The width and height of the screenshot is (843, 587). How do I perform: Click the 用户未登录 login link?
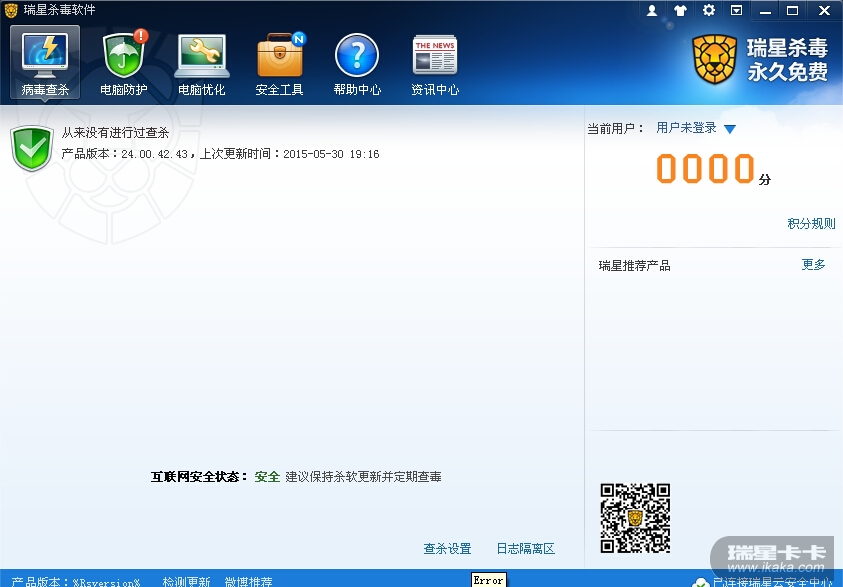pyautogui.click(x=686, y=128)
